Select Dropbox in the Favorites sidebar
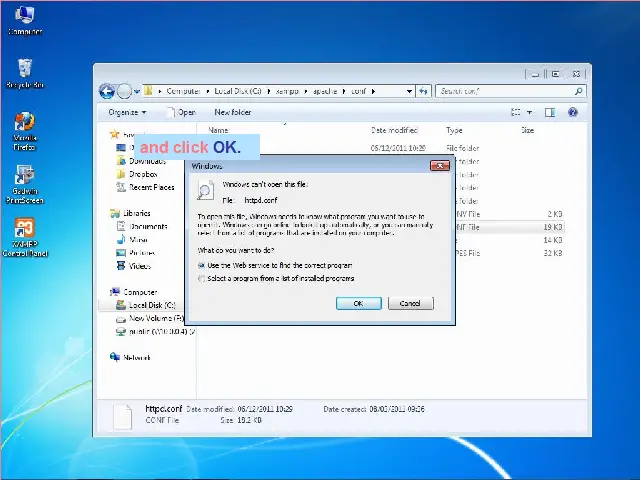The width and height of the screenshot is (640, 480). (x=137, y=174)
